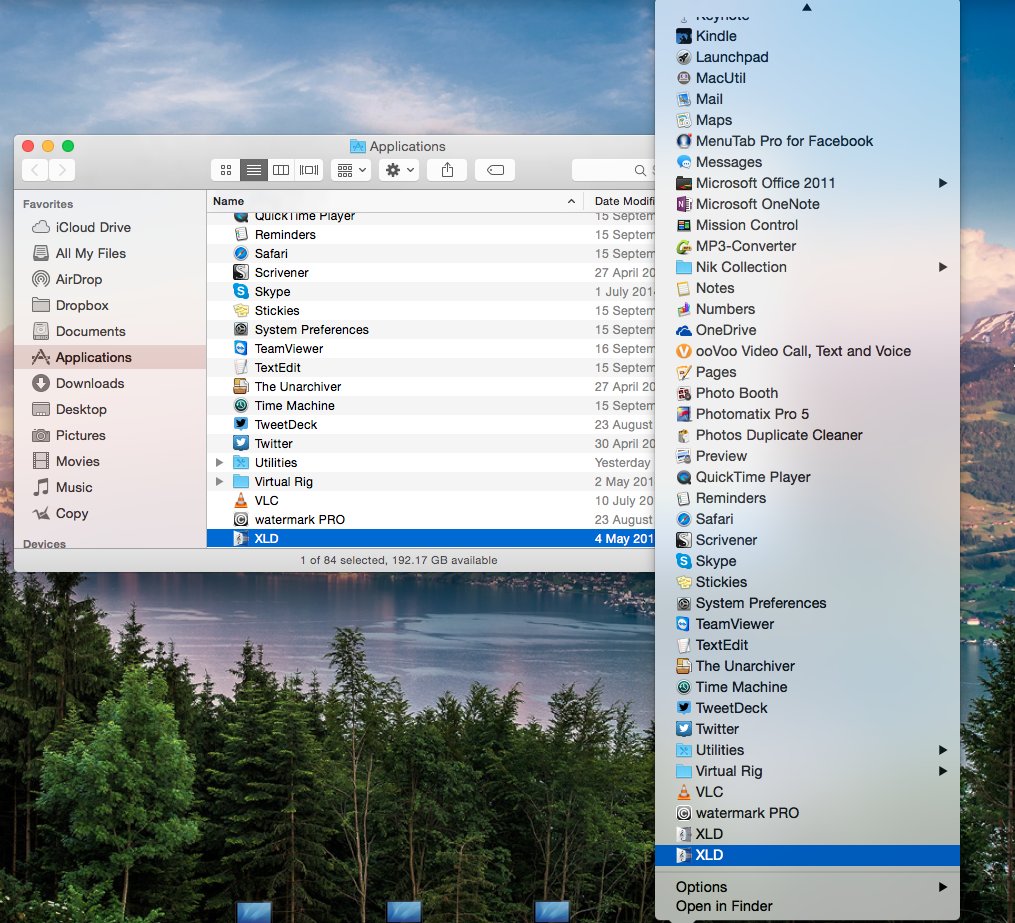
Task: Select Skype in the Finder list
Action: click(430, 292)
